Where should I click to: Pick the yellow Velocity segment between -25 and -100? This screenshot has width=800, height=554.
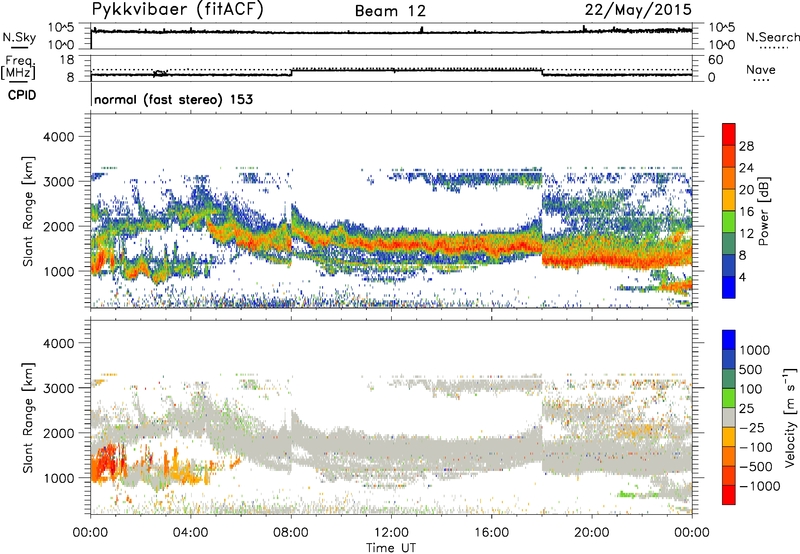pyautogui.click(x=729, y=437)
